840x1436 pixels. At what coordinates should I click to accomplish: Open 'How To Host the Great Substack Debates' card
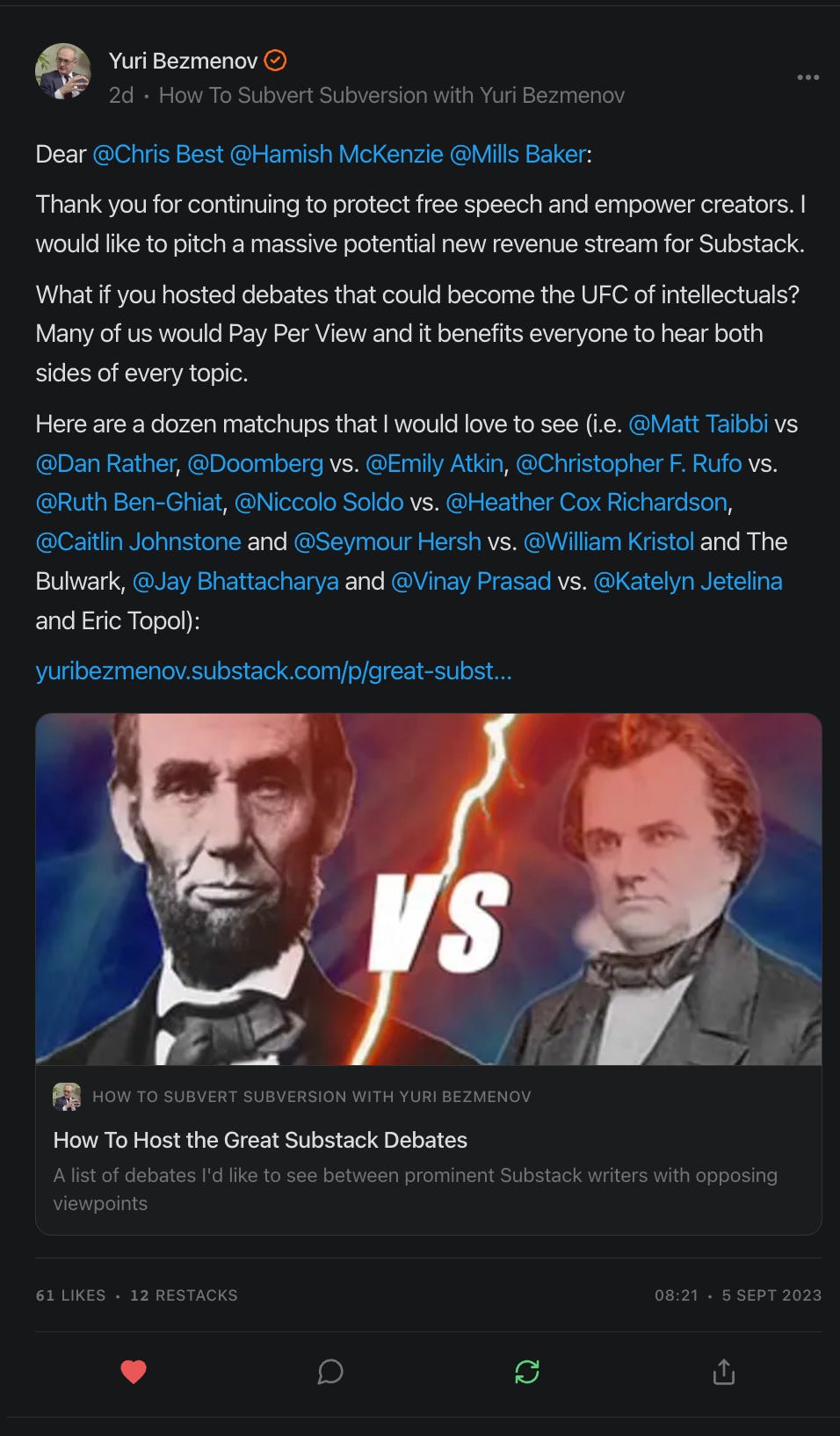(259, 1140)
